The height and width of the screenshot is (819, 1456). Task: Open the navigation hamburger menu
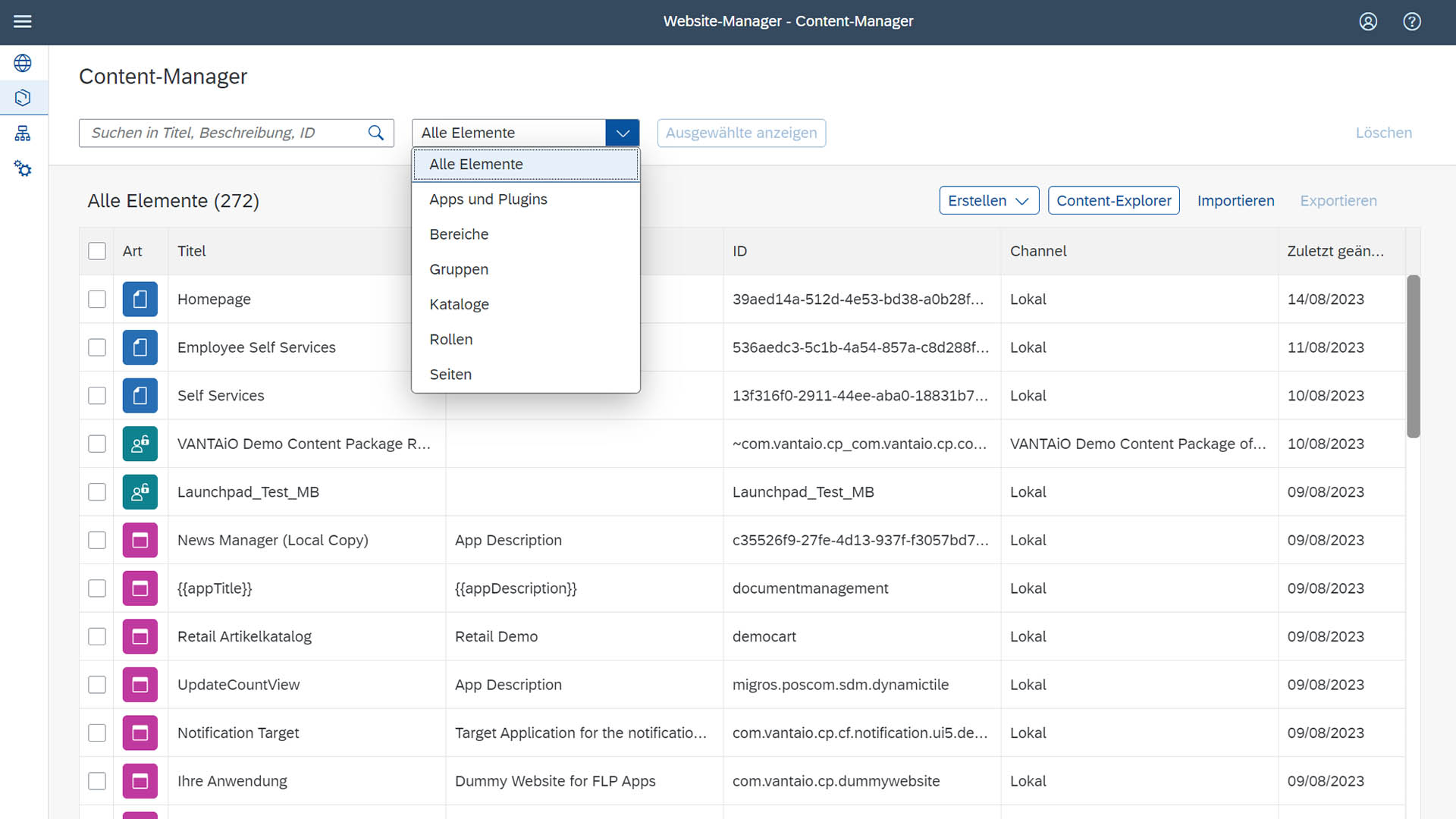pyautogui.click(x=23, y=21)
